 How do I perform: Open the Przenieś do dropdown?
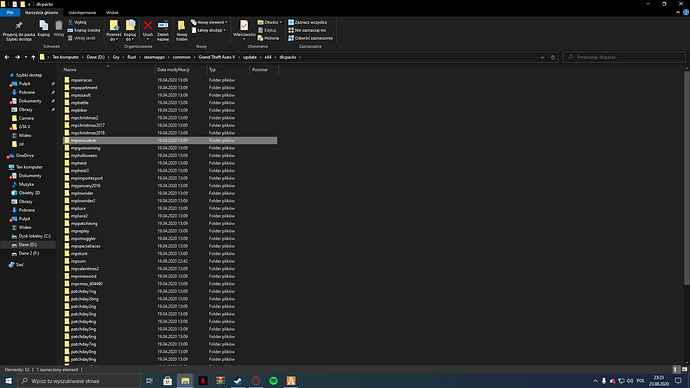click(x=114, y=37)
